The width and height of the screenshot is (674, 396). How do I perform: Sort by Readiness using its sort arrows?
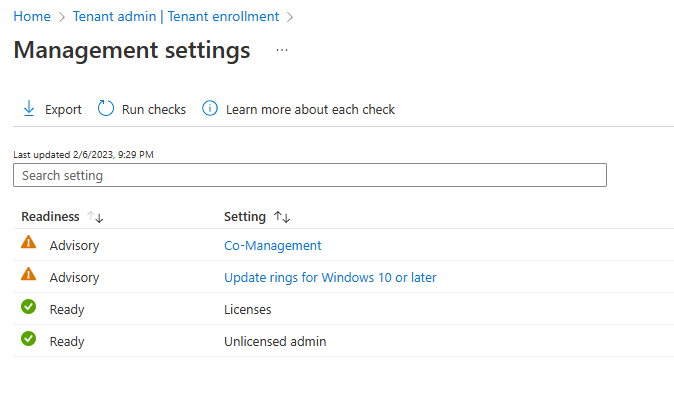[95, 217]
